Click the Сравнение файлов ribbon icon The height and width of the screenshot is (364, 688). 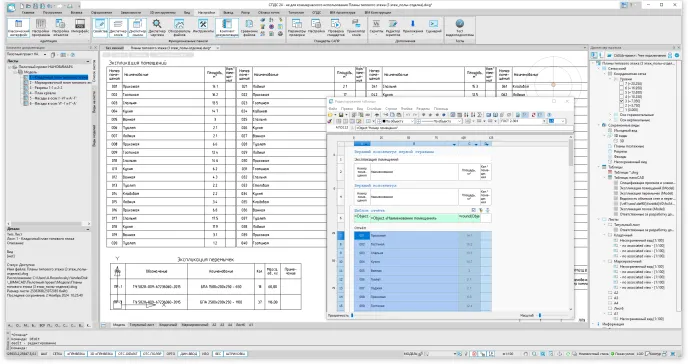[x=249, y=28]
